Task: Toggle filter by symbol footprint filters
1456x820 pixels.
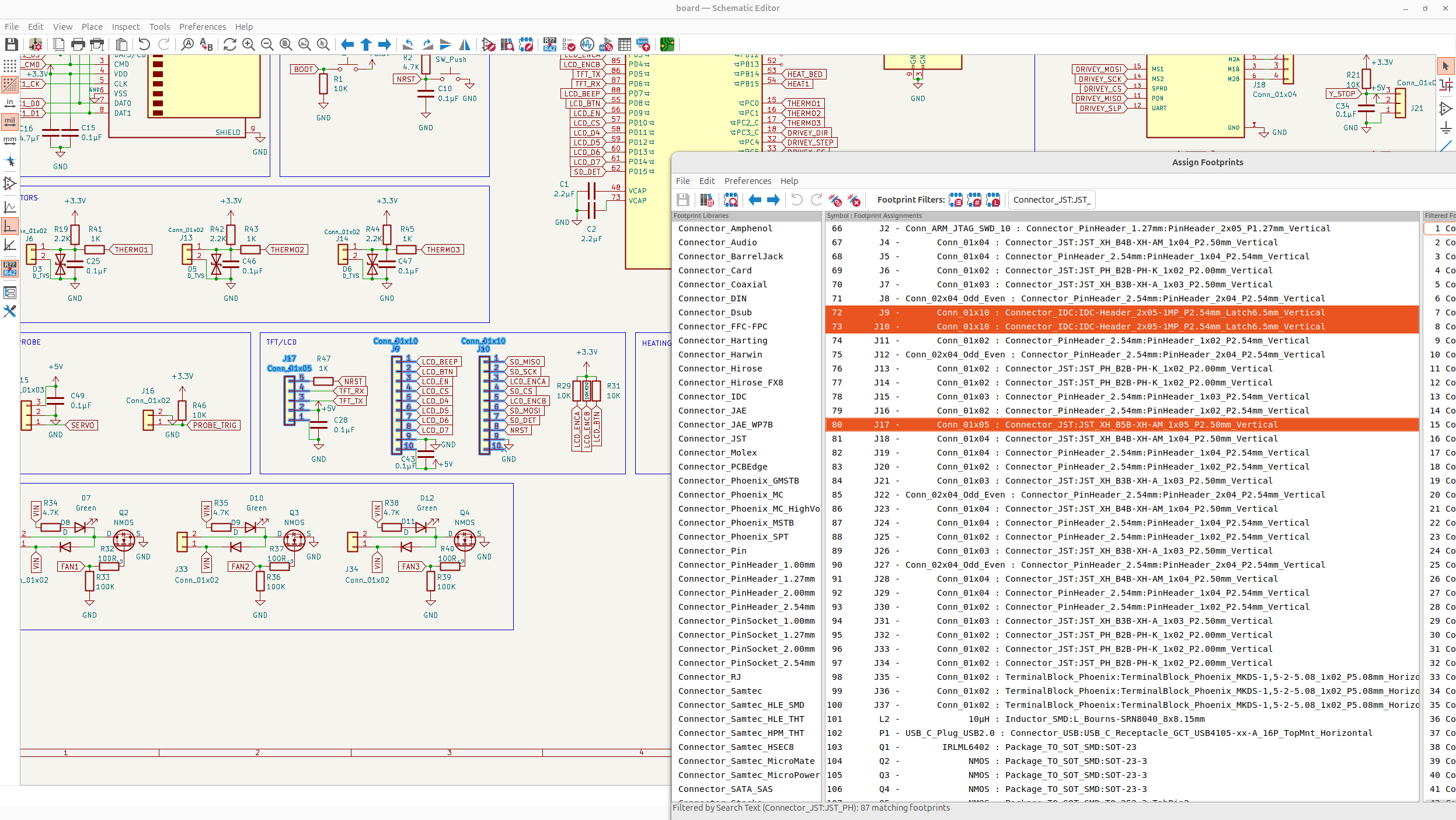Action: [x=956, y=200]
